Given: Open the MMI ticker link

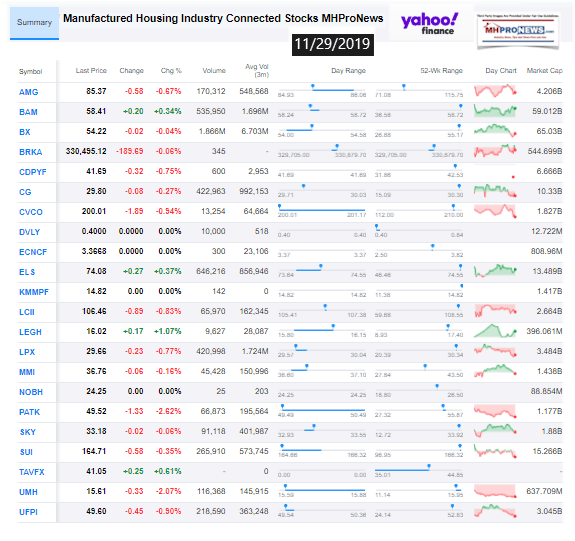Looking at the screenshot, I should coord(27,372).
